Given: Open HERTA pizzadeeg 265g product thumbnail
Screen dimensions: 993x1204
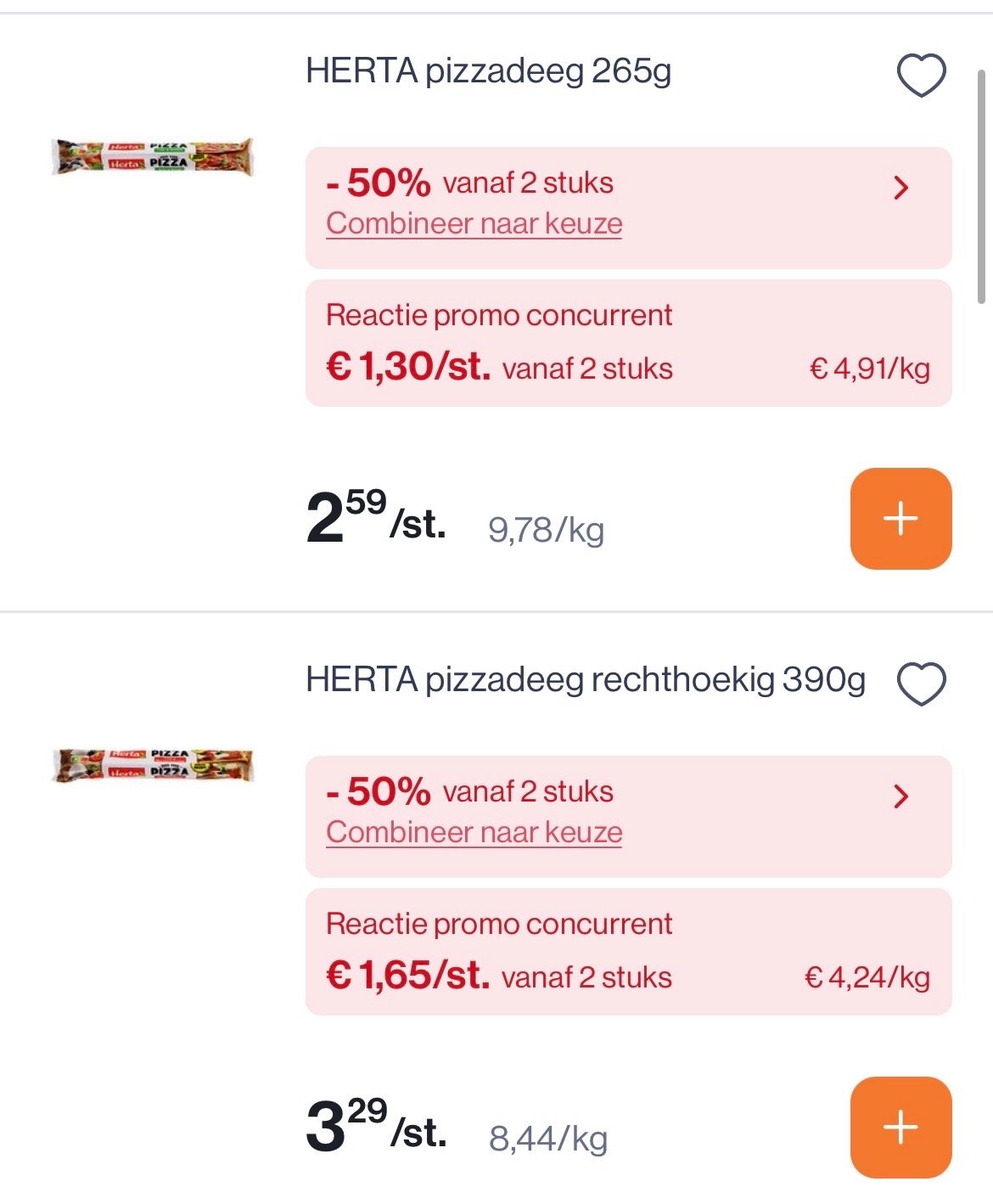Looking at the screenshot, I should (153, 156).
